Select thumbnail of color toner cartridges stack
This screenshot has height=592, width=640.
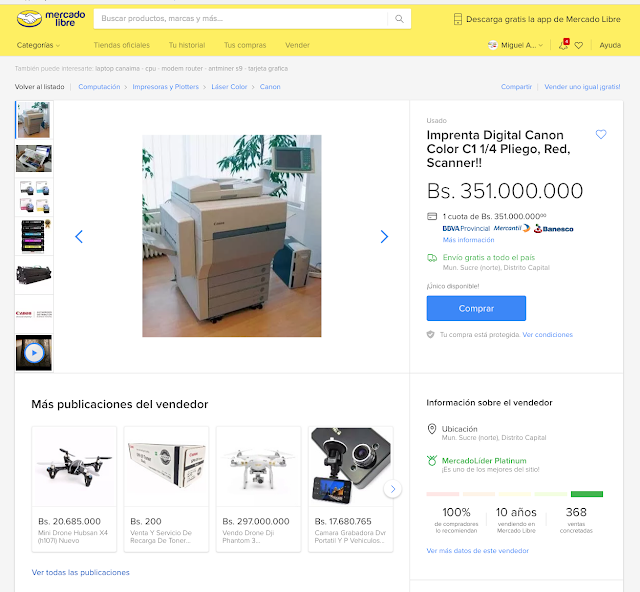[34, 236]
